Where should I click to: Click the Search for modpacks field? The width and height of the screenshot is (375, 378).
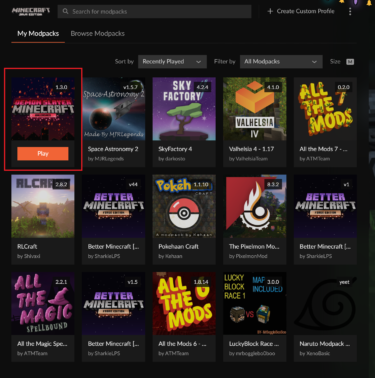(154, 11)
